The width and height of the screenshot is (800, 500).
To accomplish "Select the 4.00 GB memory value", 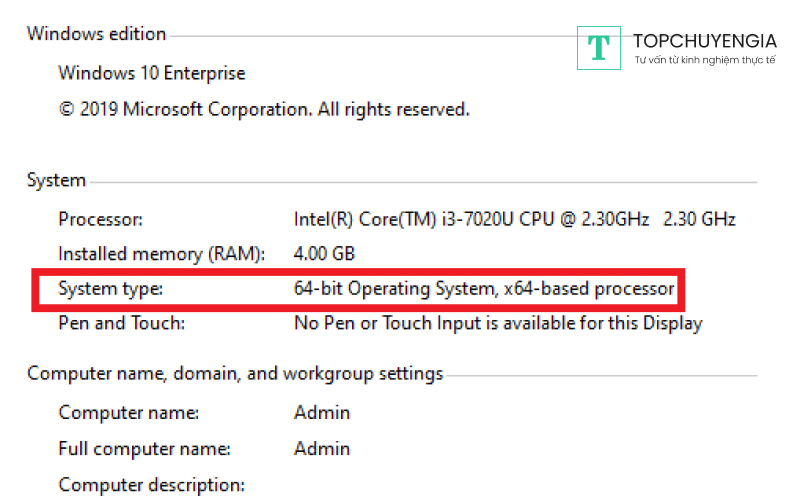I will (324, 253).
